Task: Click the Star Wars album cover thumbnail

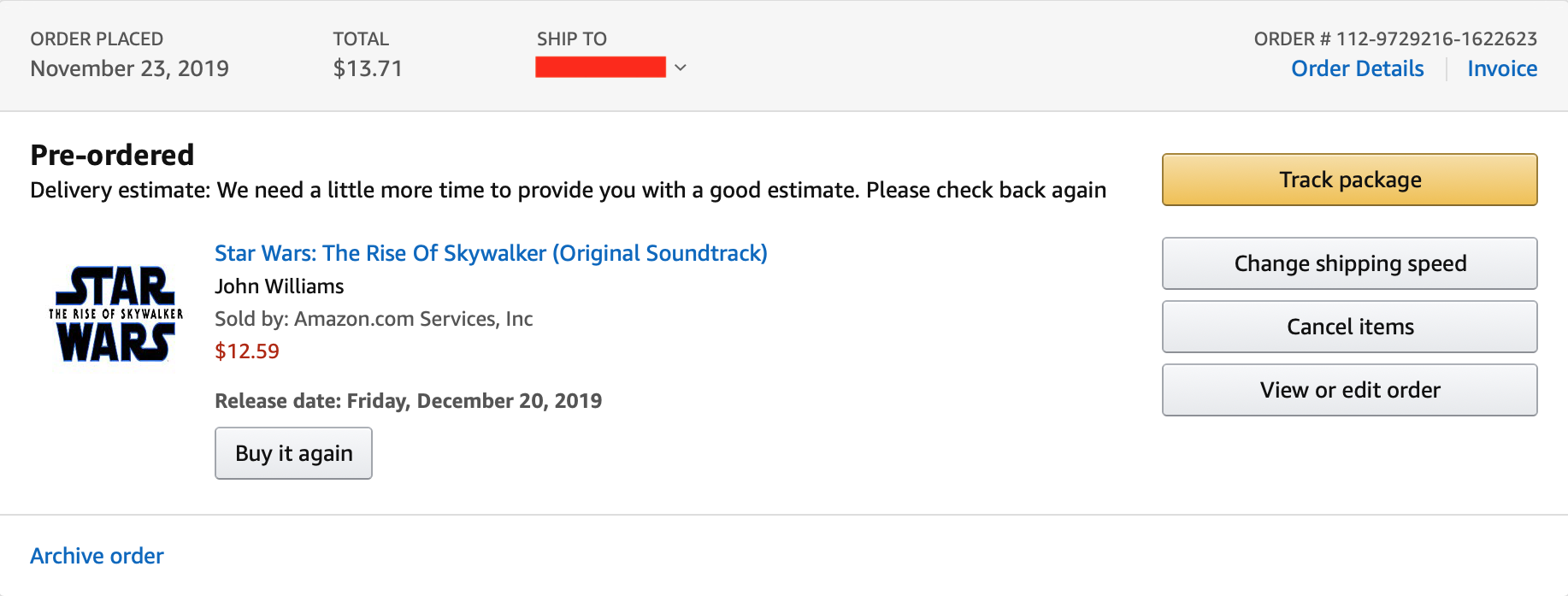Action: (115, 315)
